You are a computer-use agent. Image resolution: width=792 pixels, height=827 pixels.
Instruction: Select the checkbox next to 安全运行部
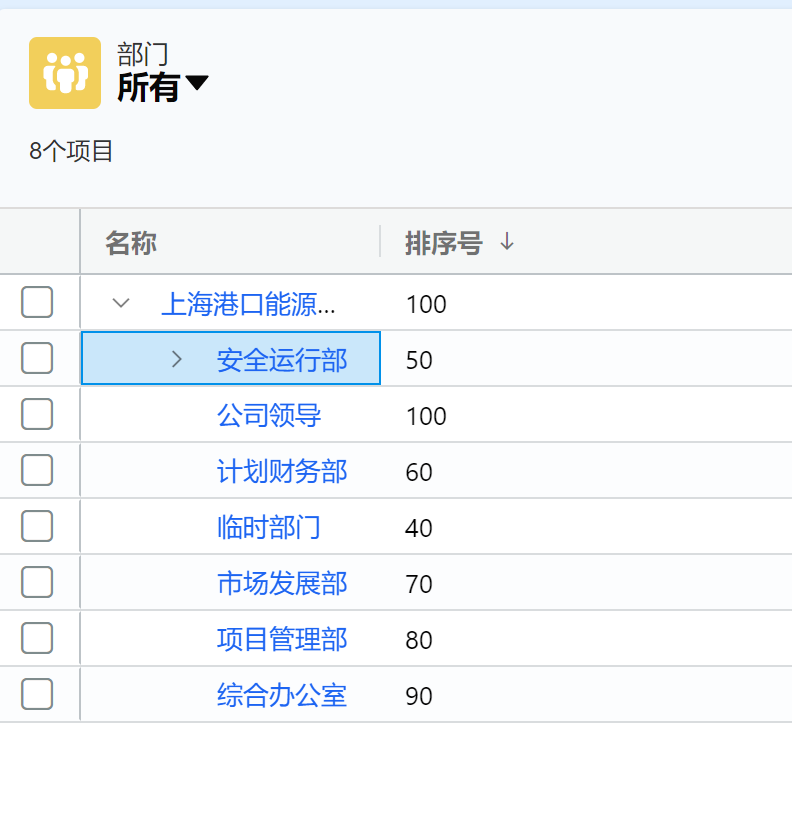[37, 358]
